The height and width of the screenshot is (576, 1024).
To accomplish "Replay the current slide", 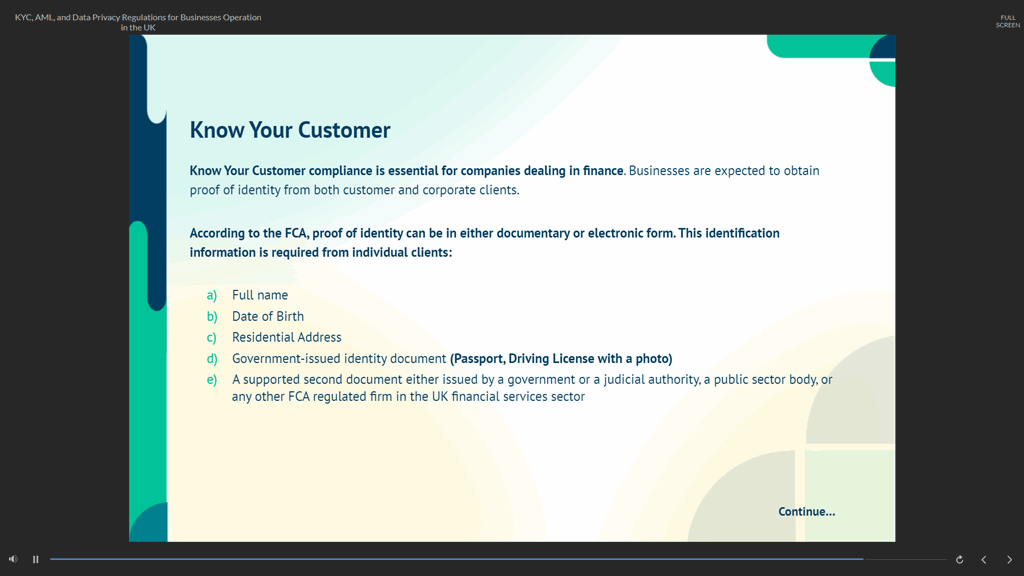I will pyautogui.click(x=959, y=560).
